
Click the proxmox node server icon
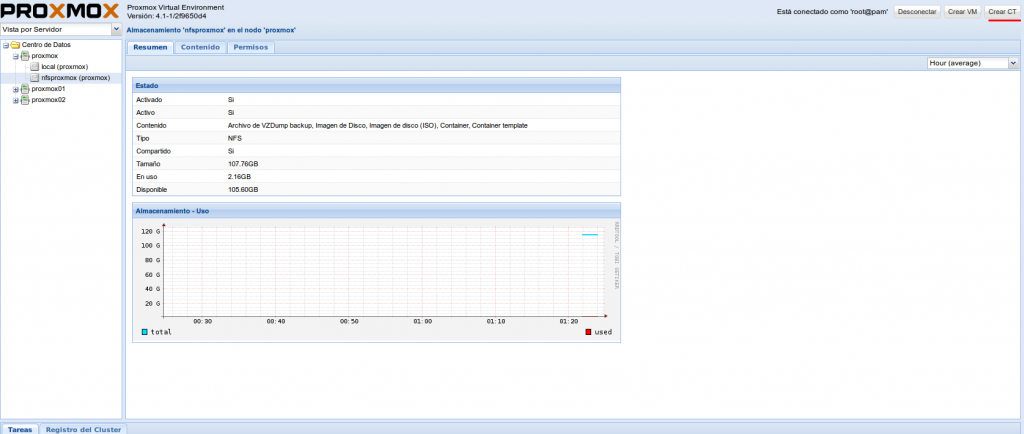pyautogui.click(x=25, y=56)
